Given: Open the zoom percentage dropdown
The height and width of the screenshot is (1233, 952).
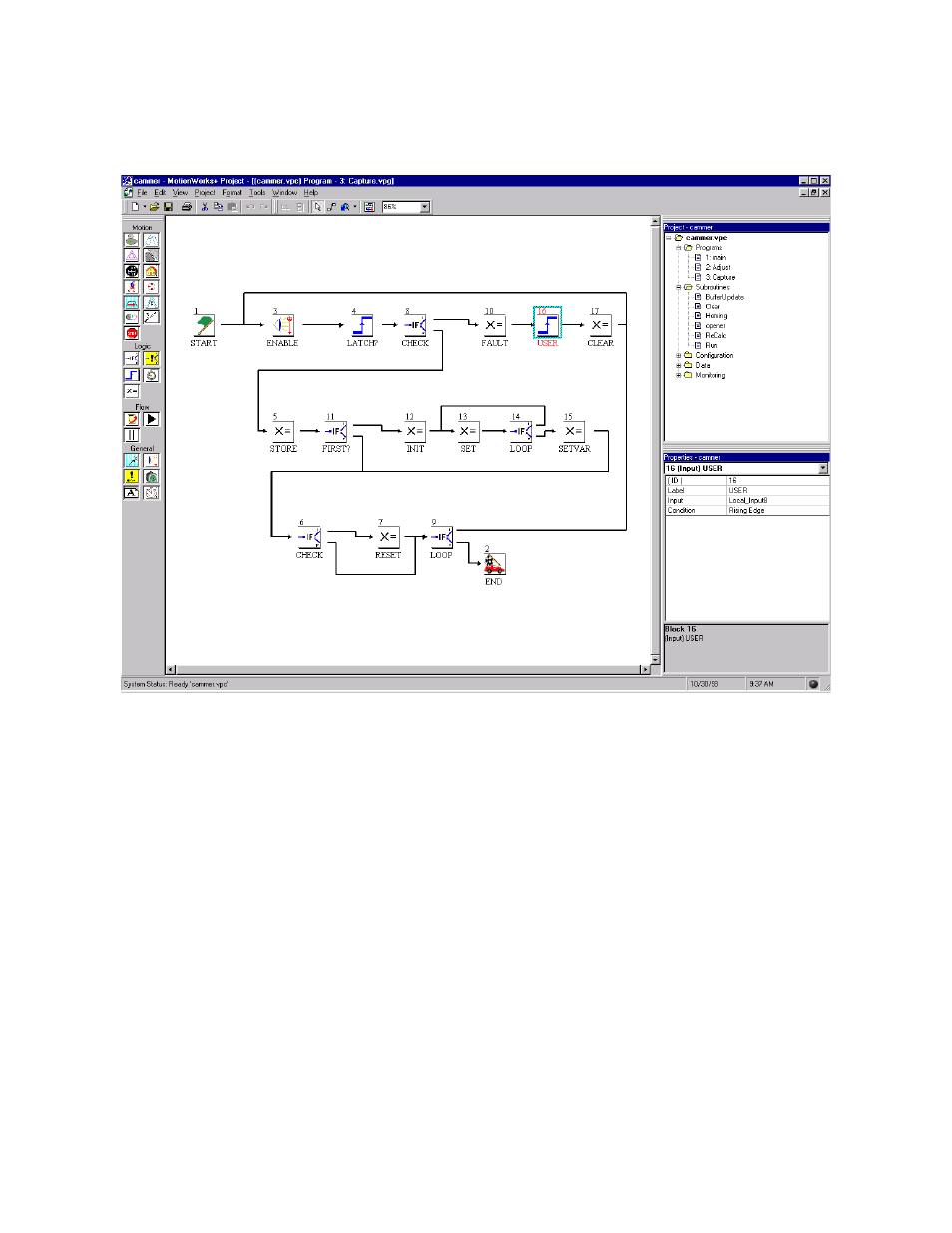Looking at the screenshot, I should (424, 207).
